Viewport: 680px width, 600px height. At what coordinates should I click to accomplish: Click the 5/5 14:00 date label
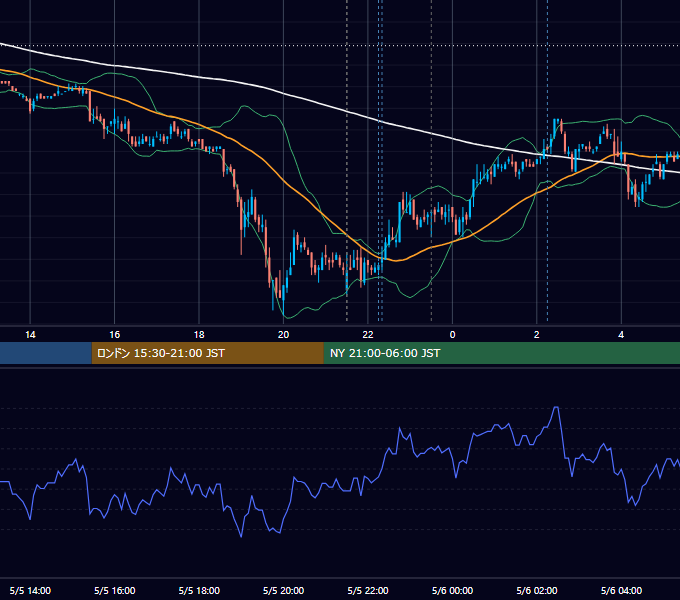(x=30, y=591)
